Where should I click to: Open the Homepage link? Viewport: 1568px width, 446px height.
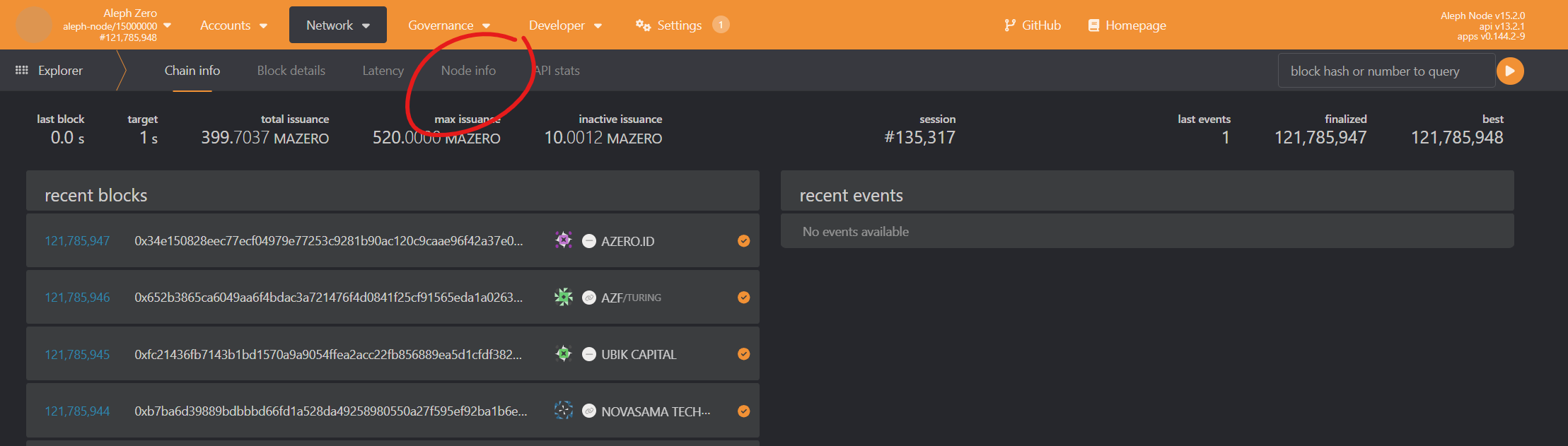pyautogui.click(x=1127, y=25)
